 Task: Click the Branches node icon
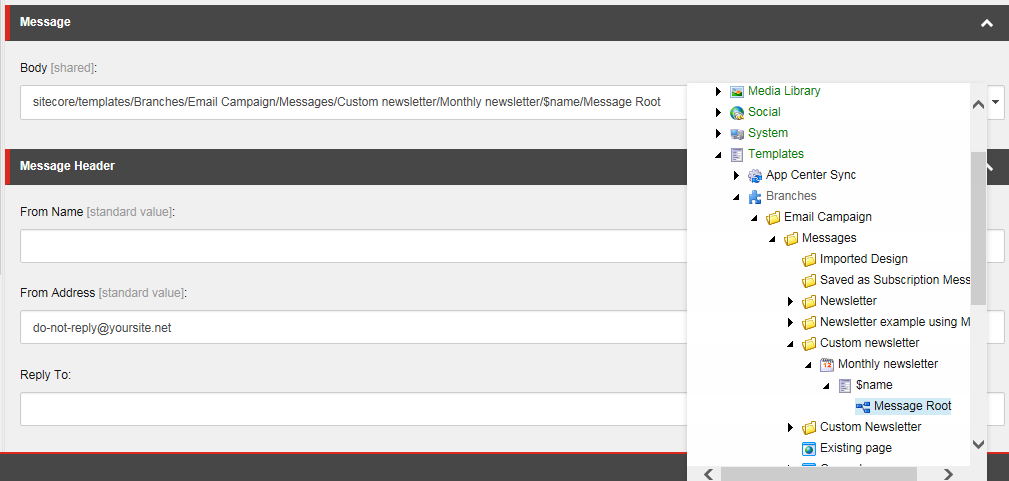tap(755, 196)
